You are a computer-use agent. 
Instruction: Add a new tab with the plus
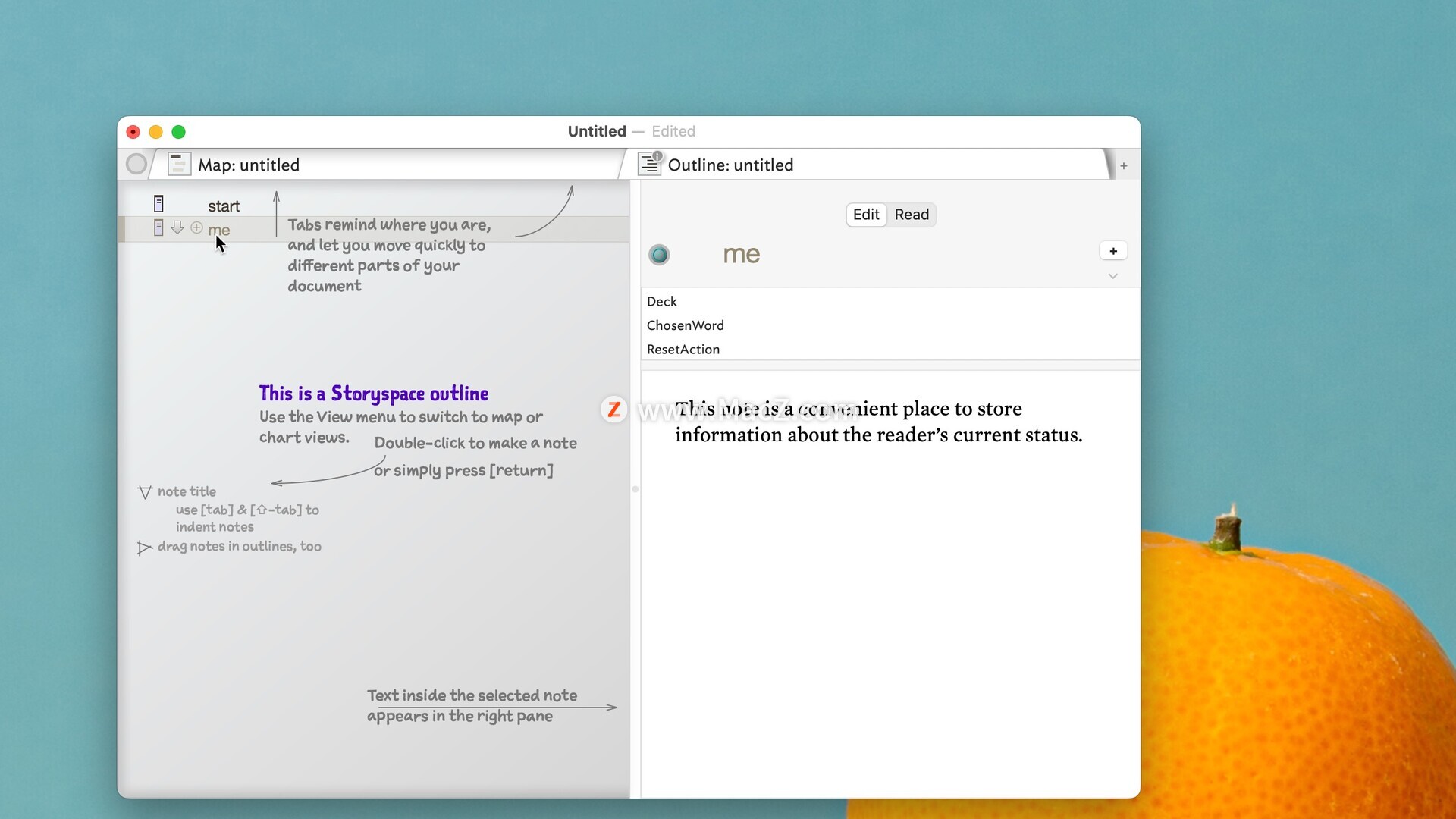pyautogui.click(x=1124, y=165)
